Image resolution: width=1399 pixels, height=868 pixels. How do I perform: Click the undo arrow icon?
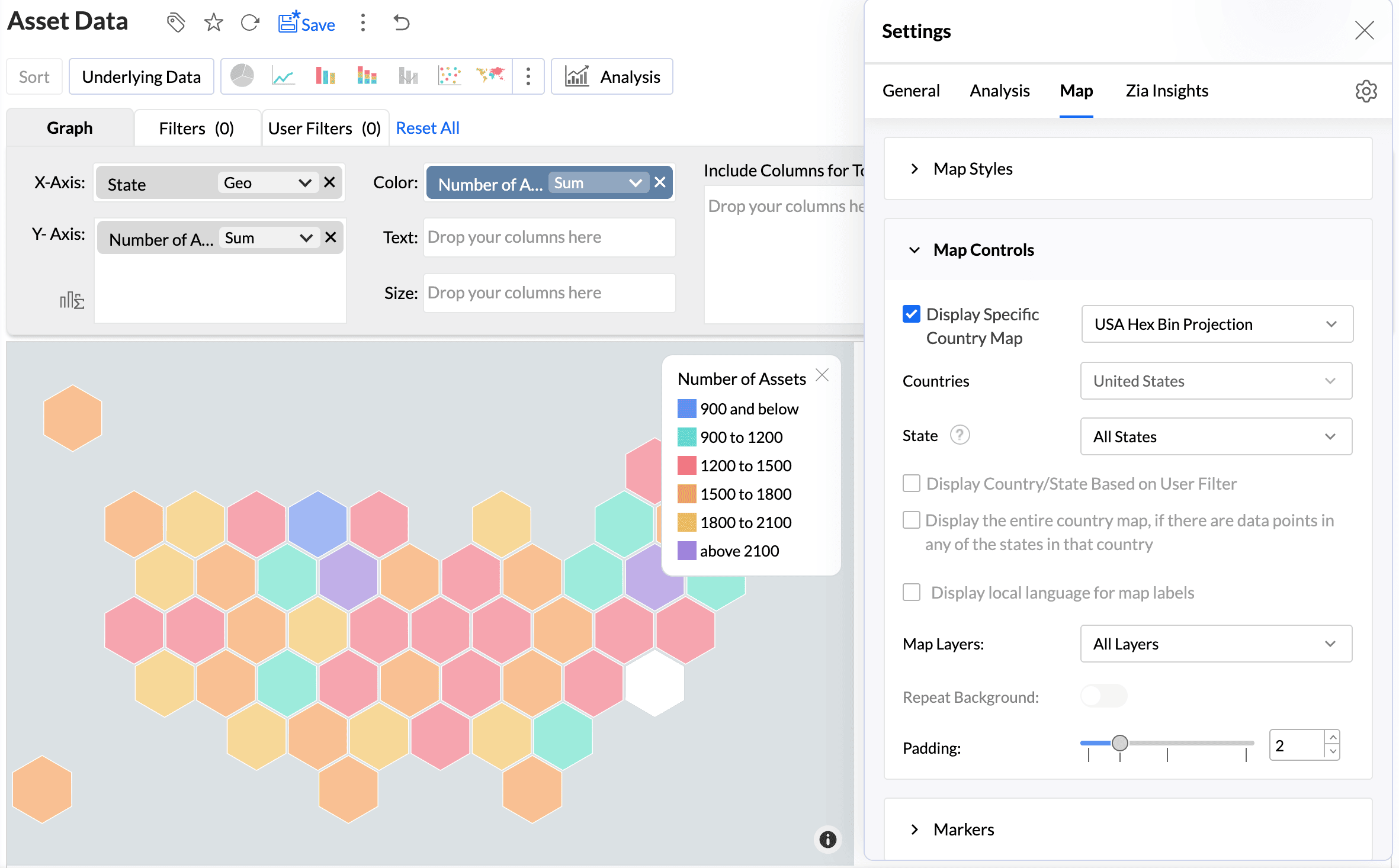coord(402,23)
